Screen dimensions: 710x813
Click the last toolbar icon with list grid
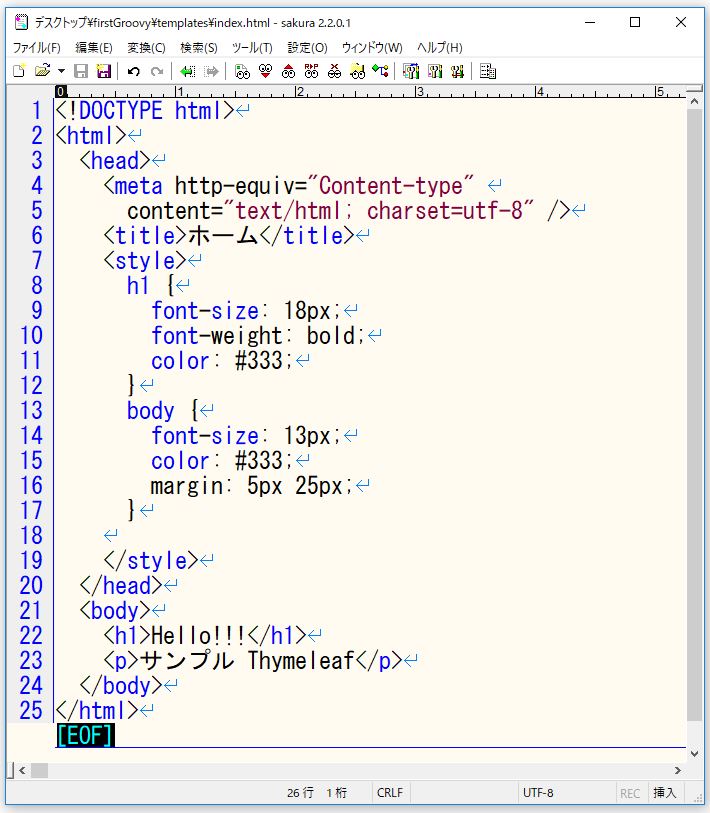(488, 71)
